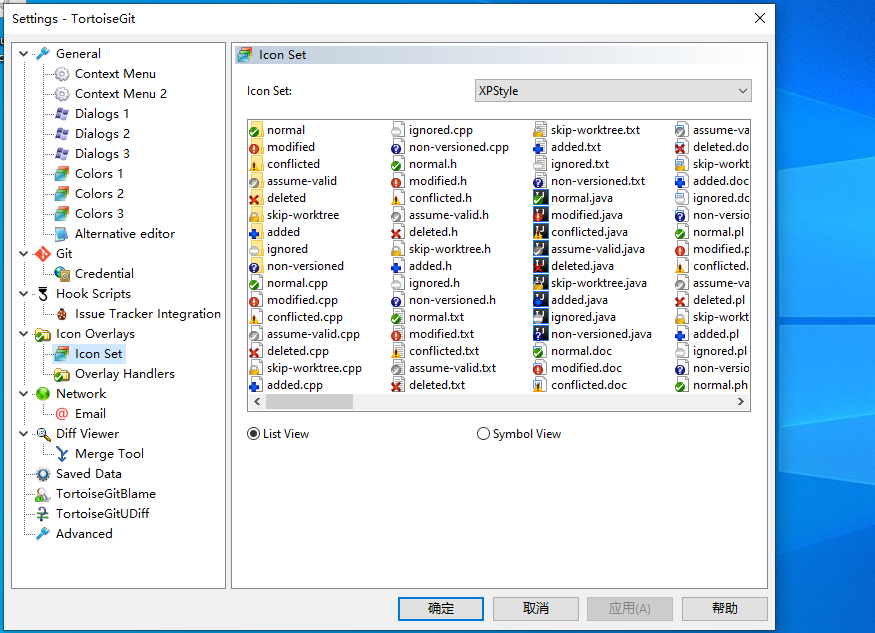Viewport: 875px width, 633px height.
Task: Click the Credential globe icon
Action: tap(62, 274)
